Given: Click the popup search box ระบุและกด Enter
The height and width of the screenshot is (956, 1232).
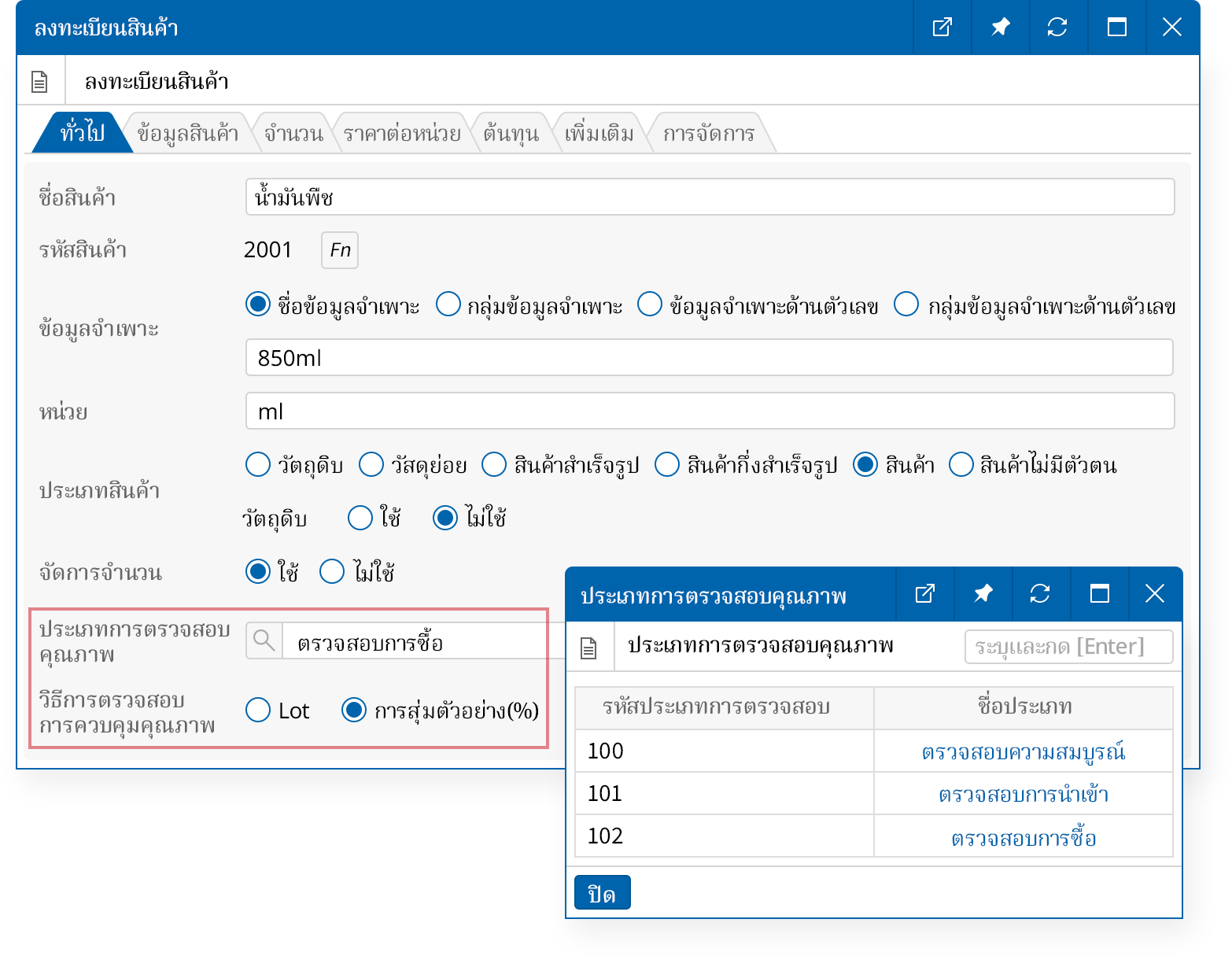Looking at the screenshot, I should (1068, 647).
